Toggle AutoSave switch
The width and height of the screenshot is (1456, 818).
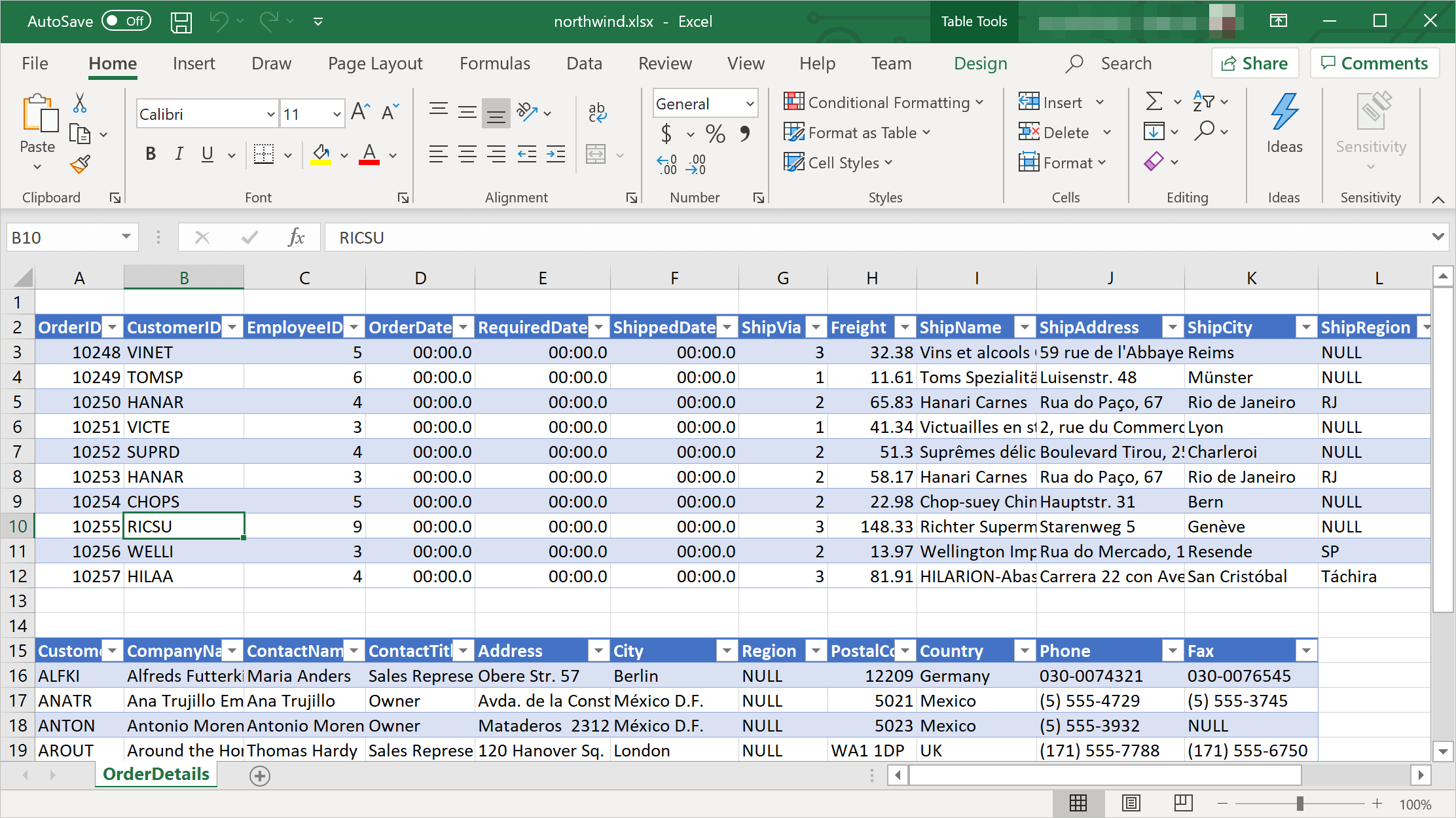126,21
